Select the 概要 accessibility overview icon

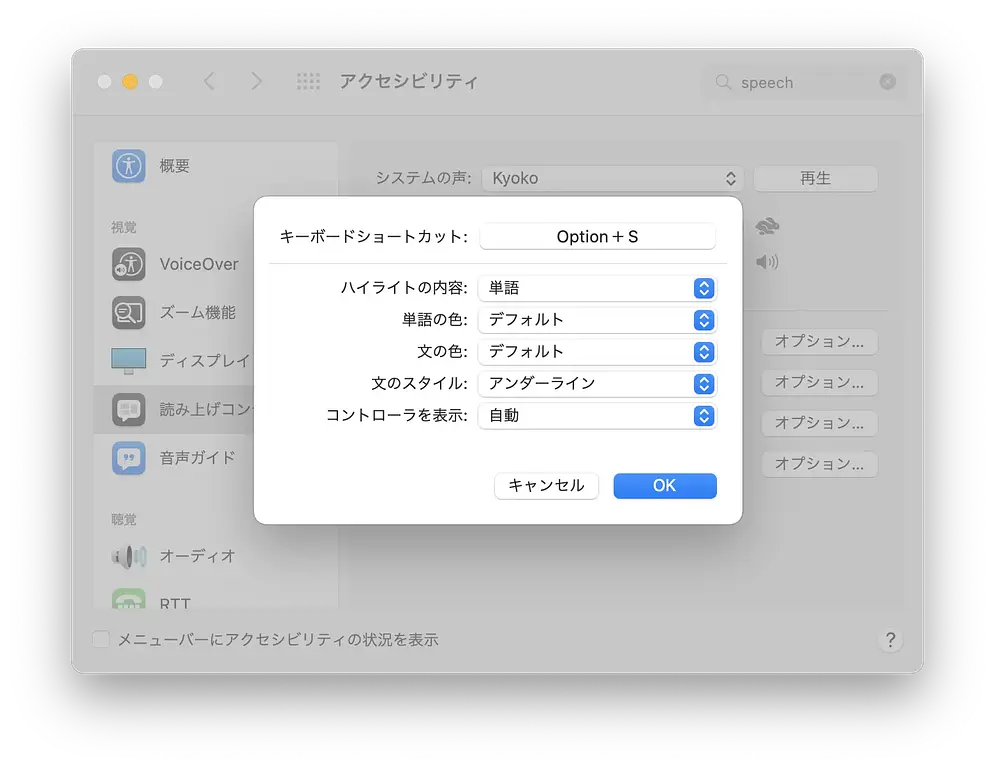(128, 166)
